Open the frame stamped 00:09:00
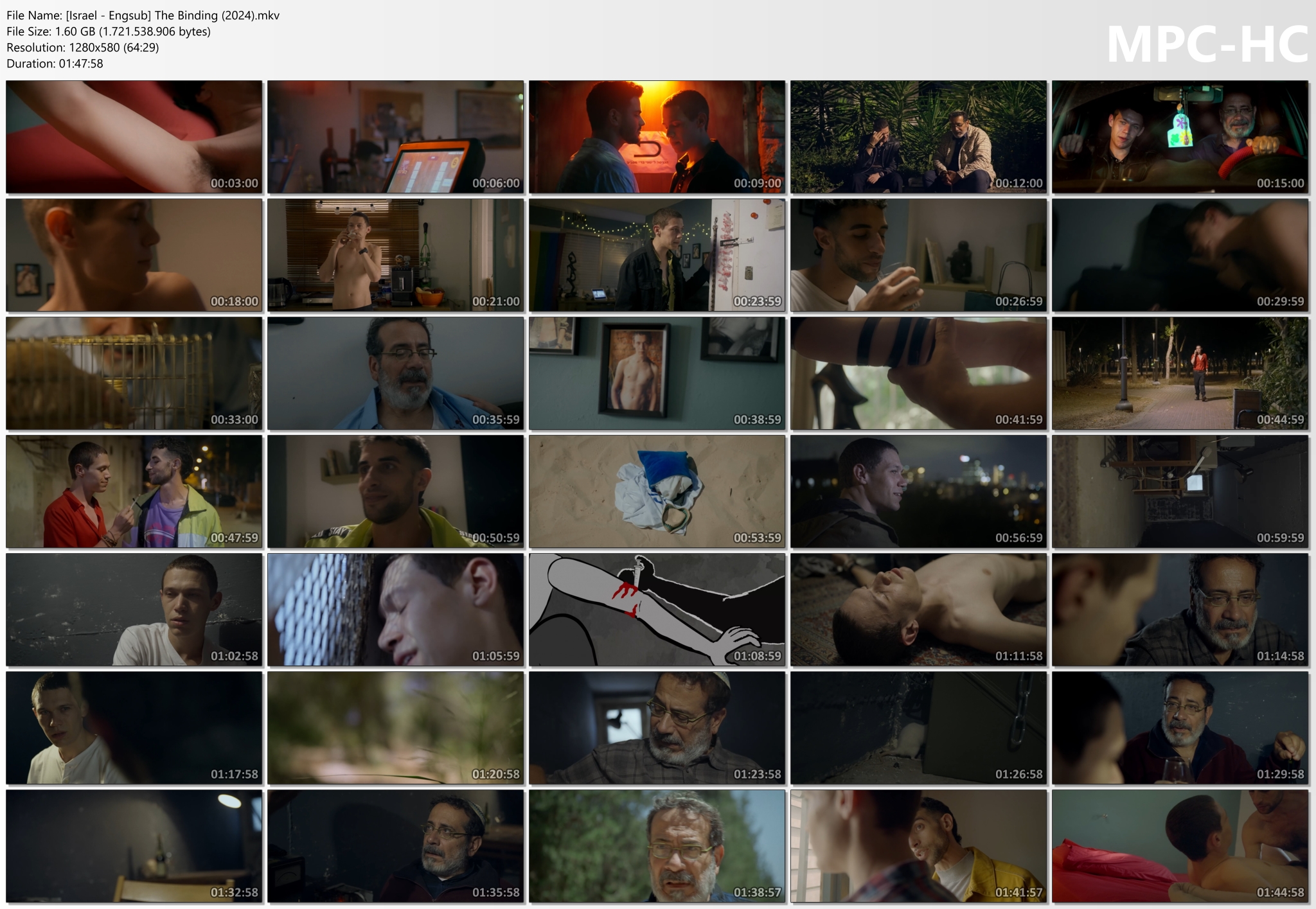The image size is (1316, 909). [657, 137]
